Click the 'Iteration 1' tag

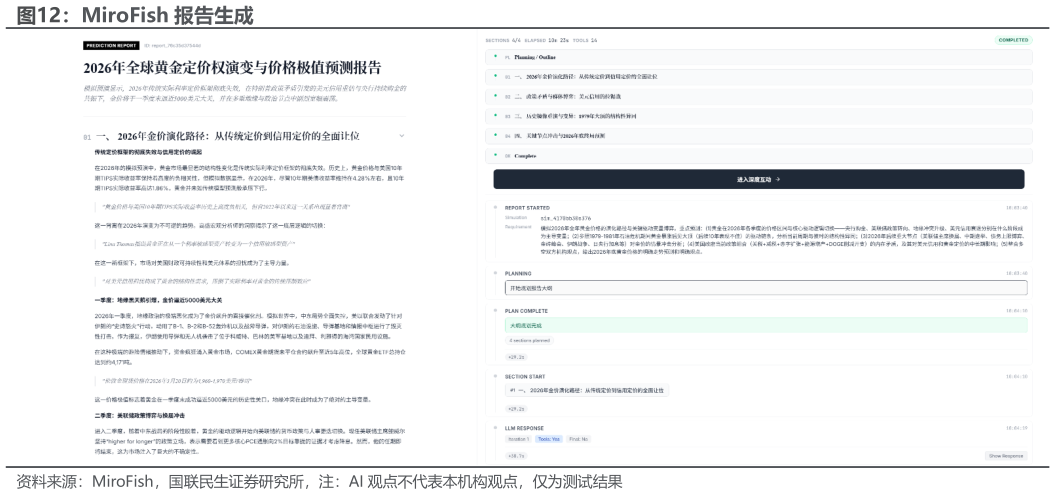coord(518,439)
